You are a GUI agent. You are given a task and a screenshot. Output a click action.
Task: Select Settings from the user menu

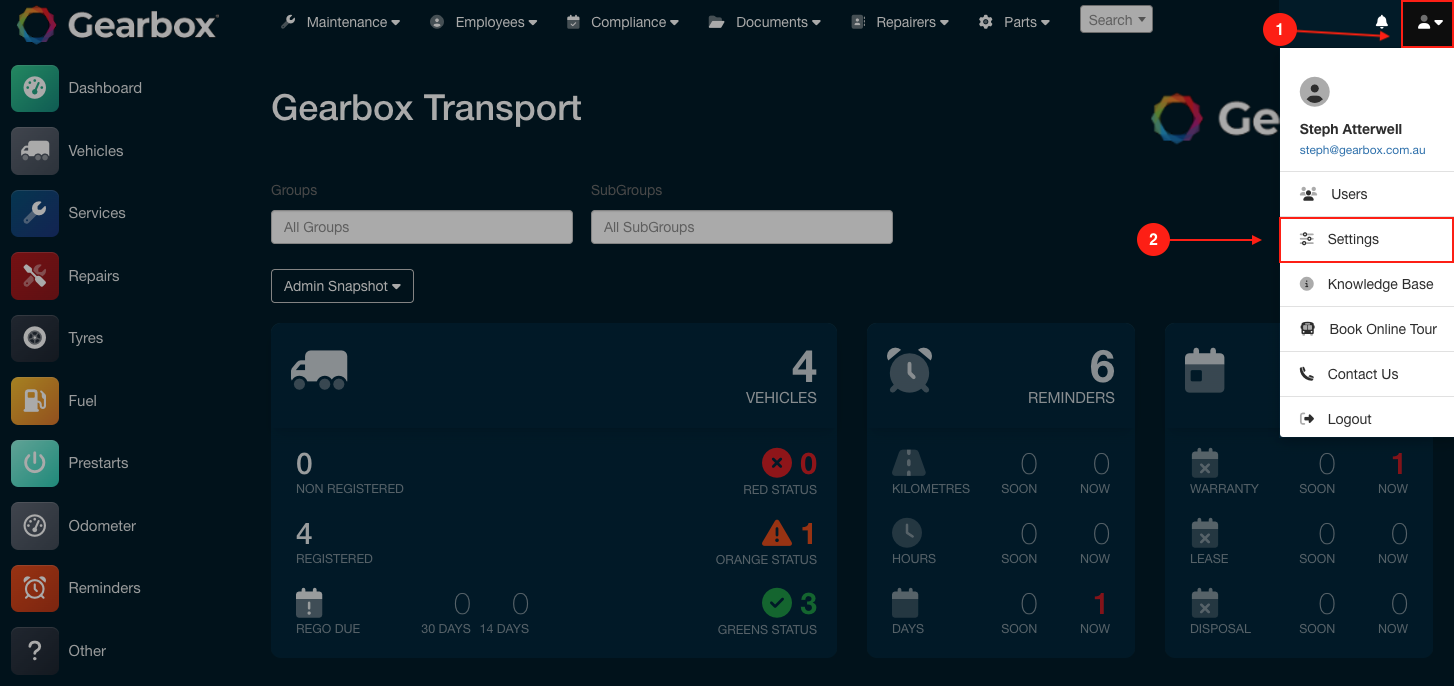tap(1352, 239)
